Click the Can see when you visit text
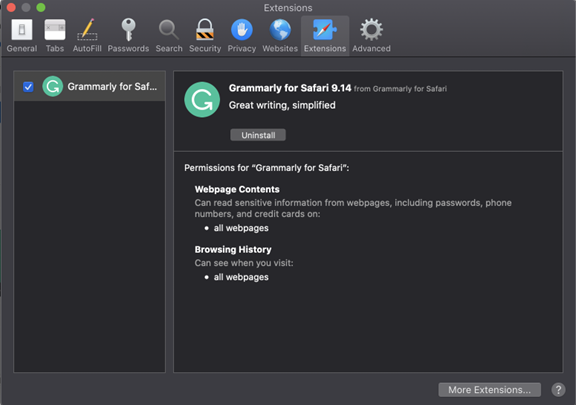This screenshot has height=405, width=576. (x=244, y=263)
